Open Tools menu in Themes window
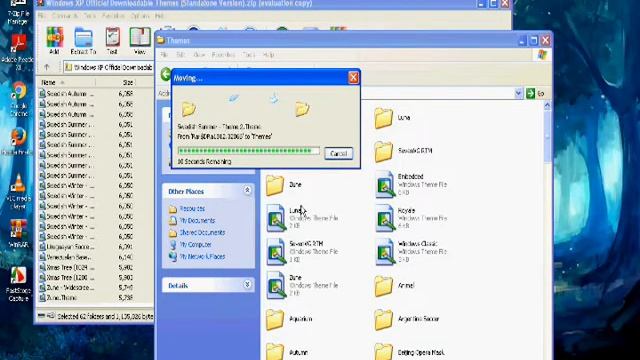Viewport: 640px width, 360px height. 249,55
